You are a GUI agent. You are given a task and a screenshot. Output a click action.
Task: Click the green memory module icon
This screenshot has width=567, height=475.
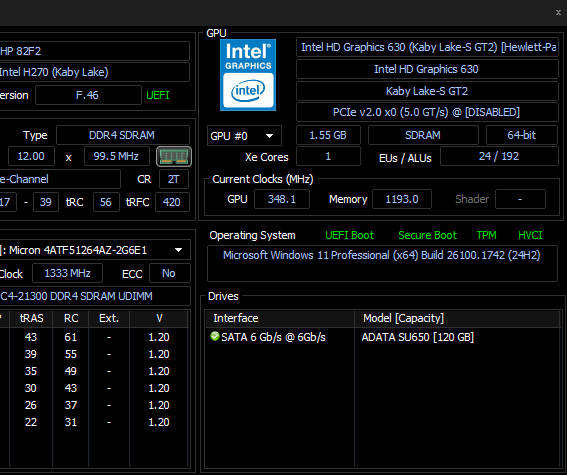(174, 157)
